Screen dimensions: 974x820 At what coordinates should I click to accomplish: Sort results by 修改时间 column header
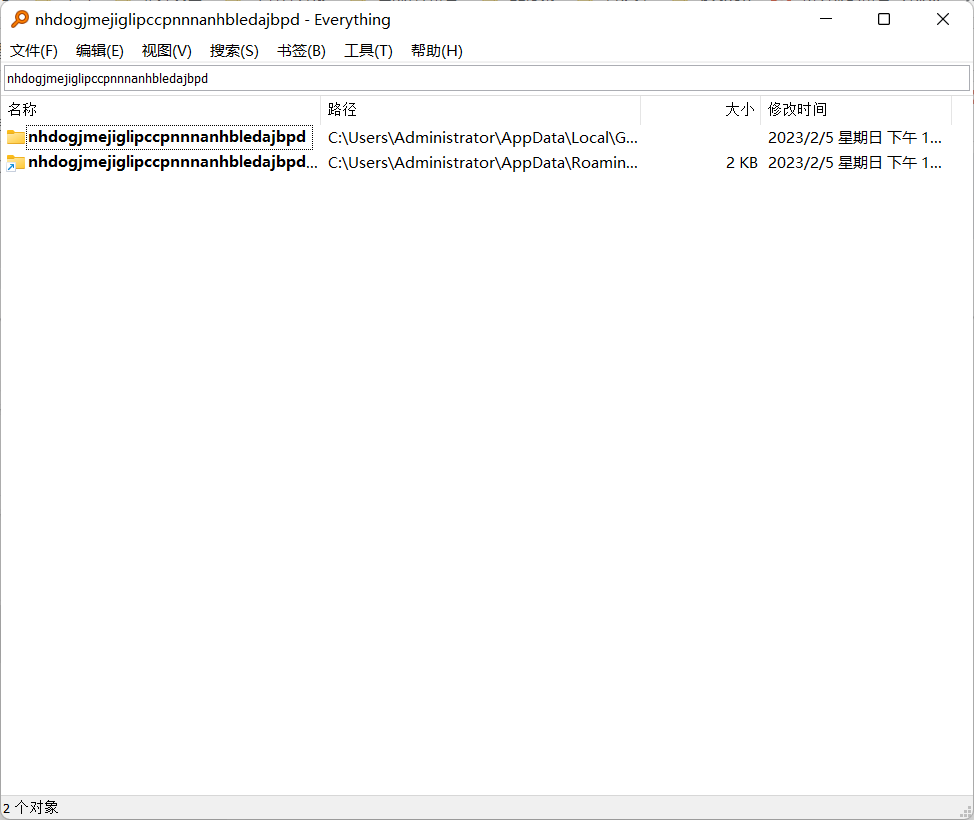tap(856, 110)
